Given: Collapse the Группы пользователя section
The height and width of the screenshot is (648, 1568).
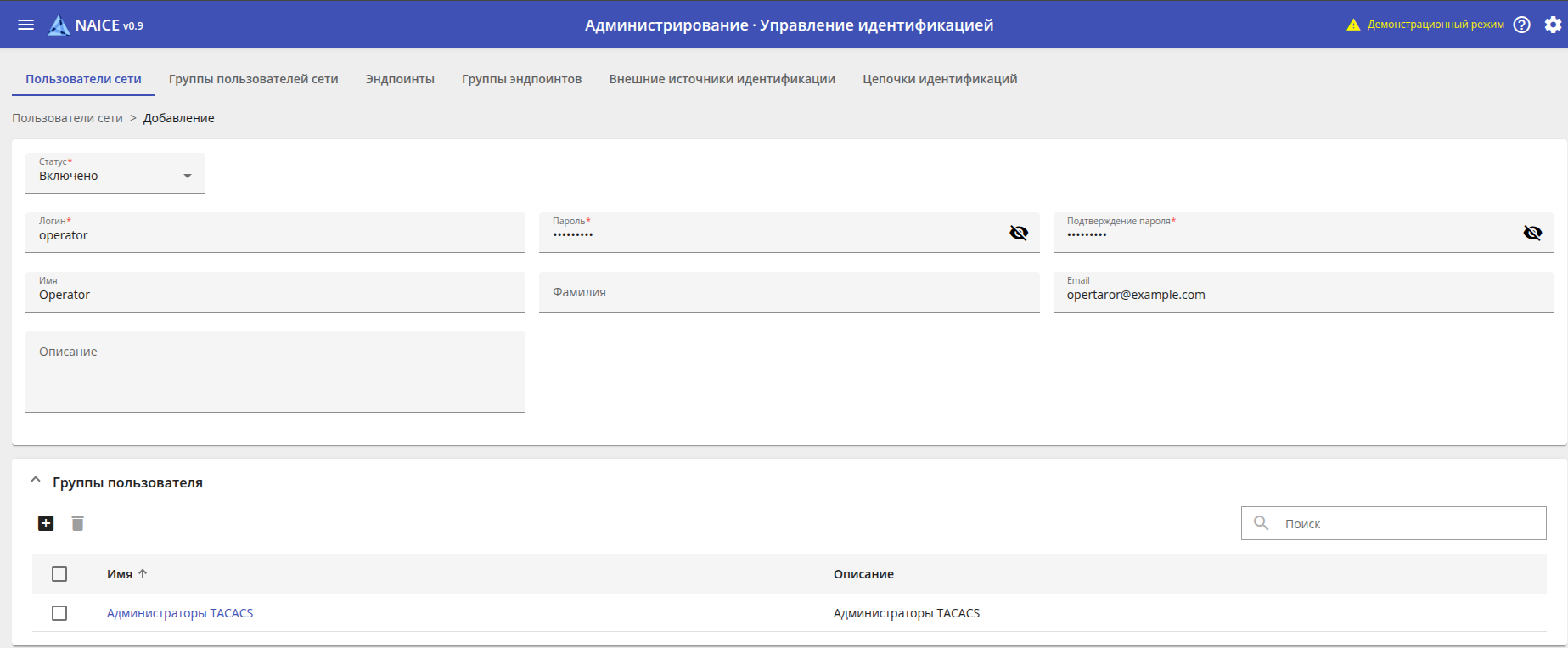Looking at the screenshot, I should [36, 481].
